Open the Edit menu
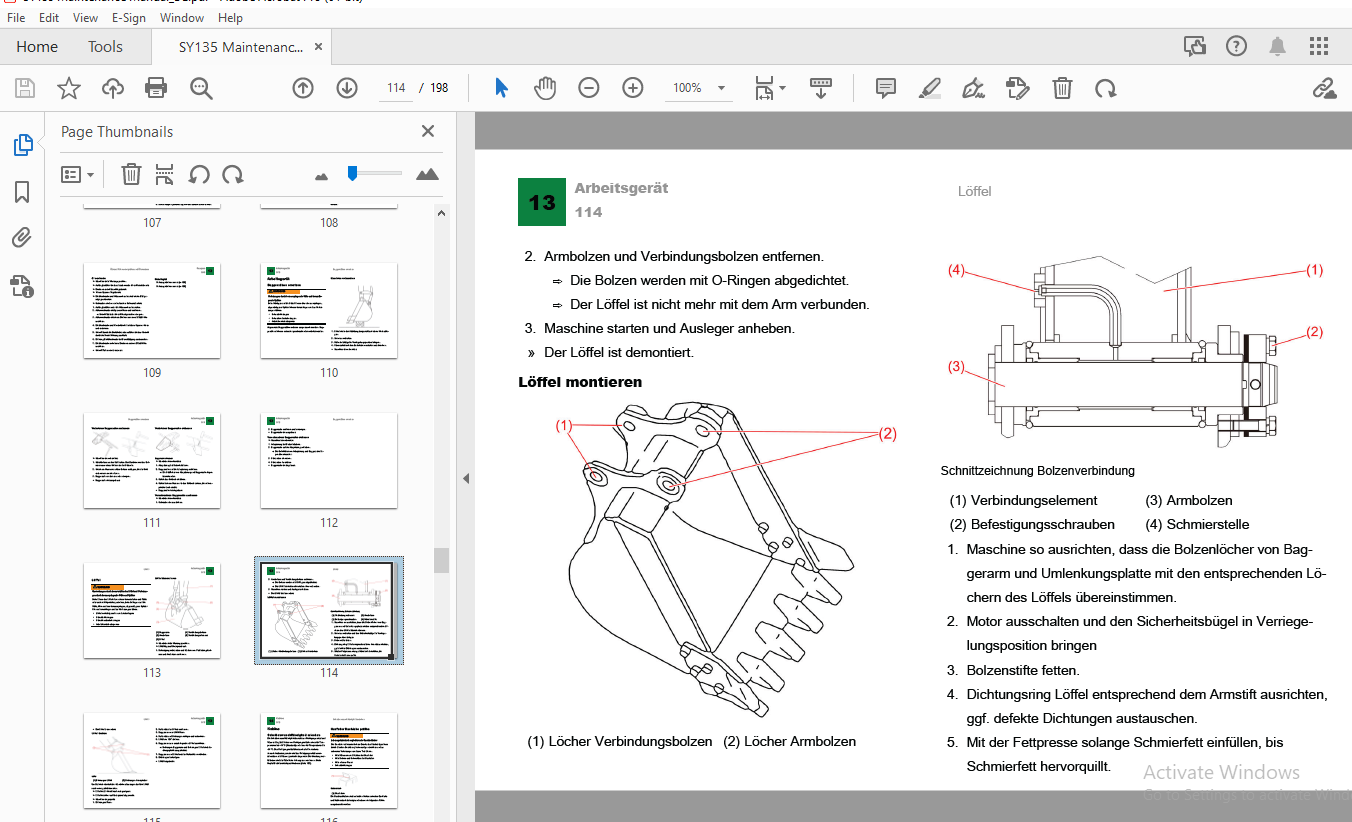This screenshot has height=822, width=1352. [x=49, y=18]
